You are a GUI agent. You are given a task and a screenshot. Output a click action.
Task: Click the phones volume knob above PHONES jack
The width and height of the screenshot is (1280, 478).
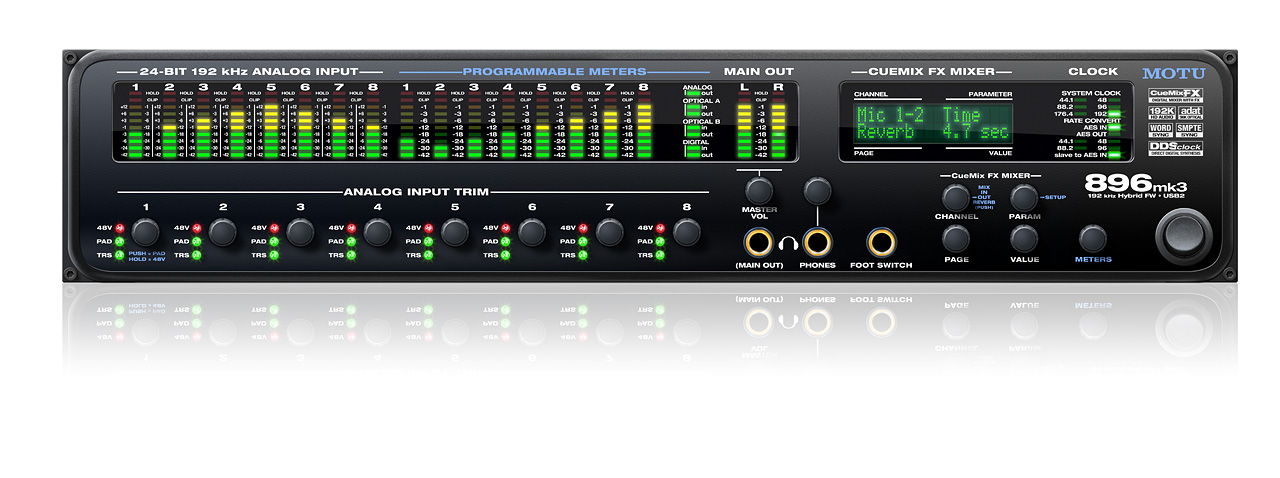tap(818, 190)
